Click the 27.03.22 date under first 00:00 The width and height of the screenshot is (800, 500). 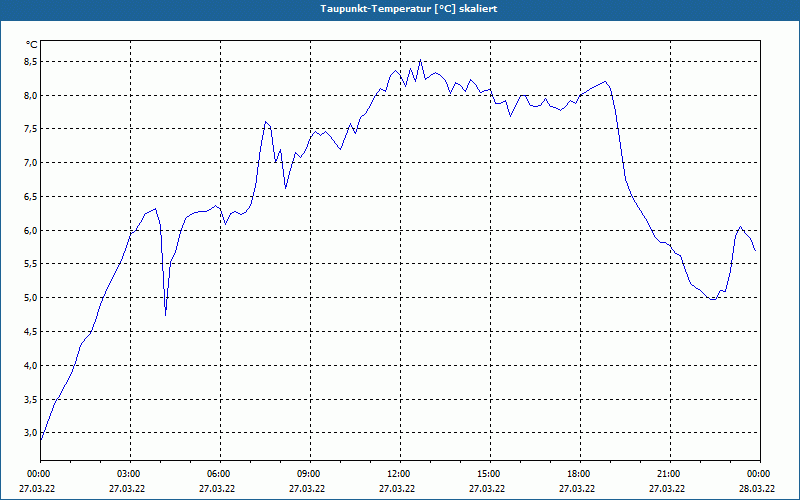tap(37, 489)
